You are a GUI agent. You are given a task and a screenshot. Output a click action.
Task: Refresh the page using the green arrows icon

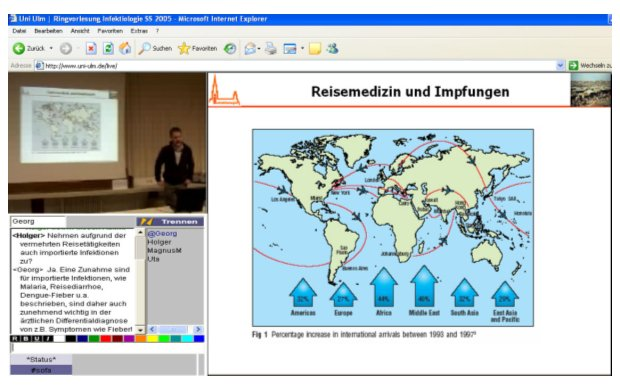[x=108, y=49]
